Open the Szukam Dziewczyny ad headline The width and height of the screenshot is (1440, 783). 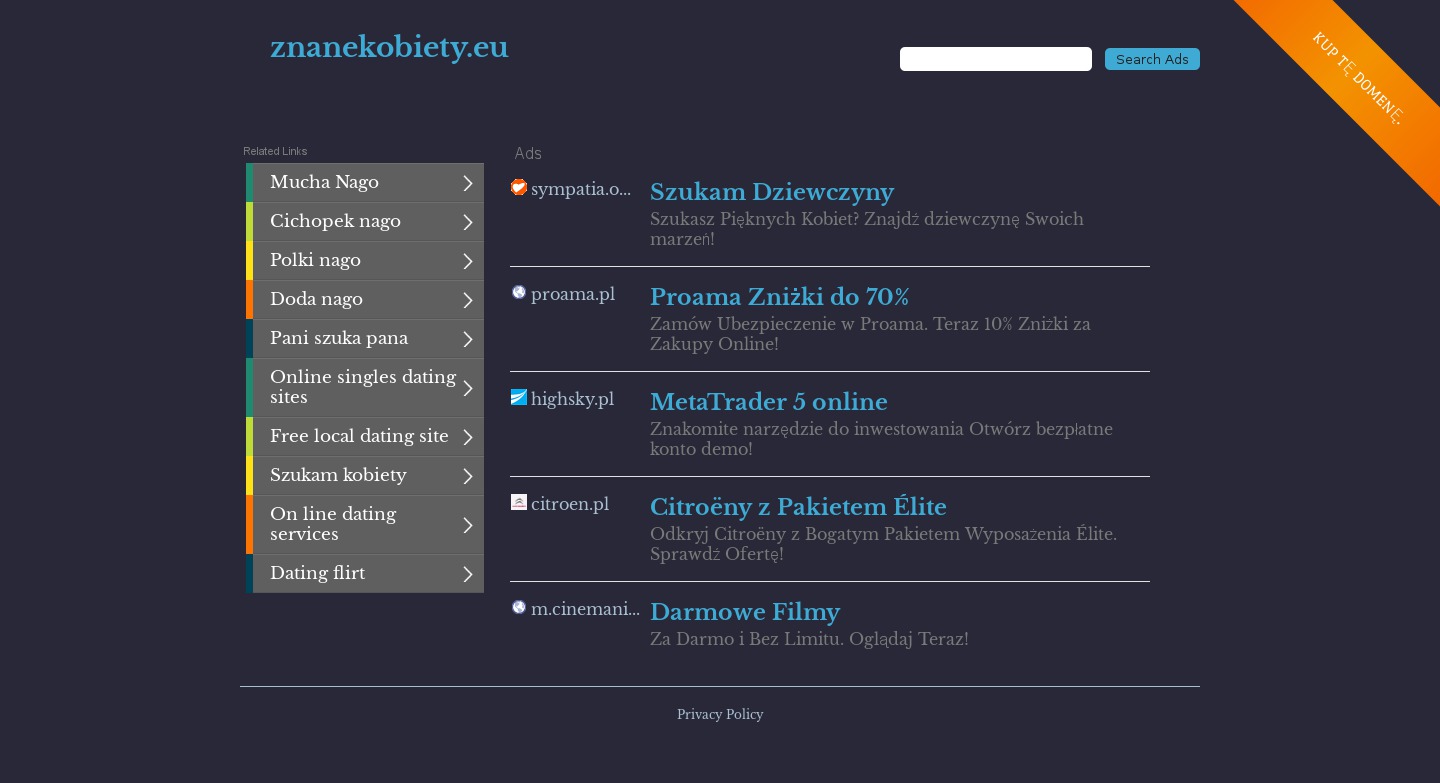[x=771, y=192]
